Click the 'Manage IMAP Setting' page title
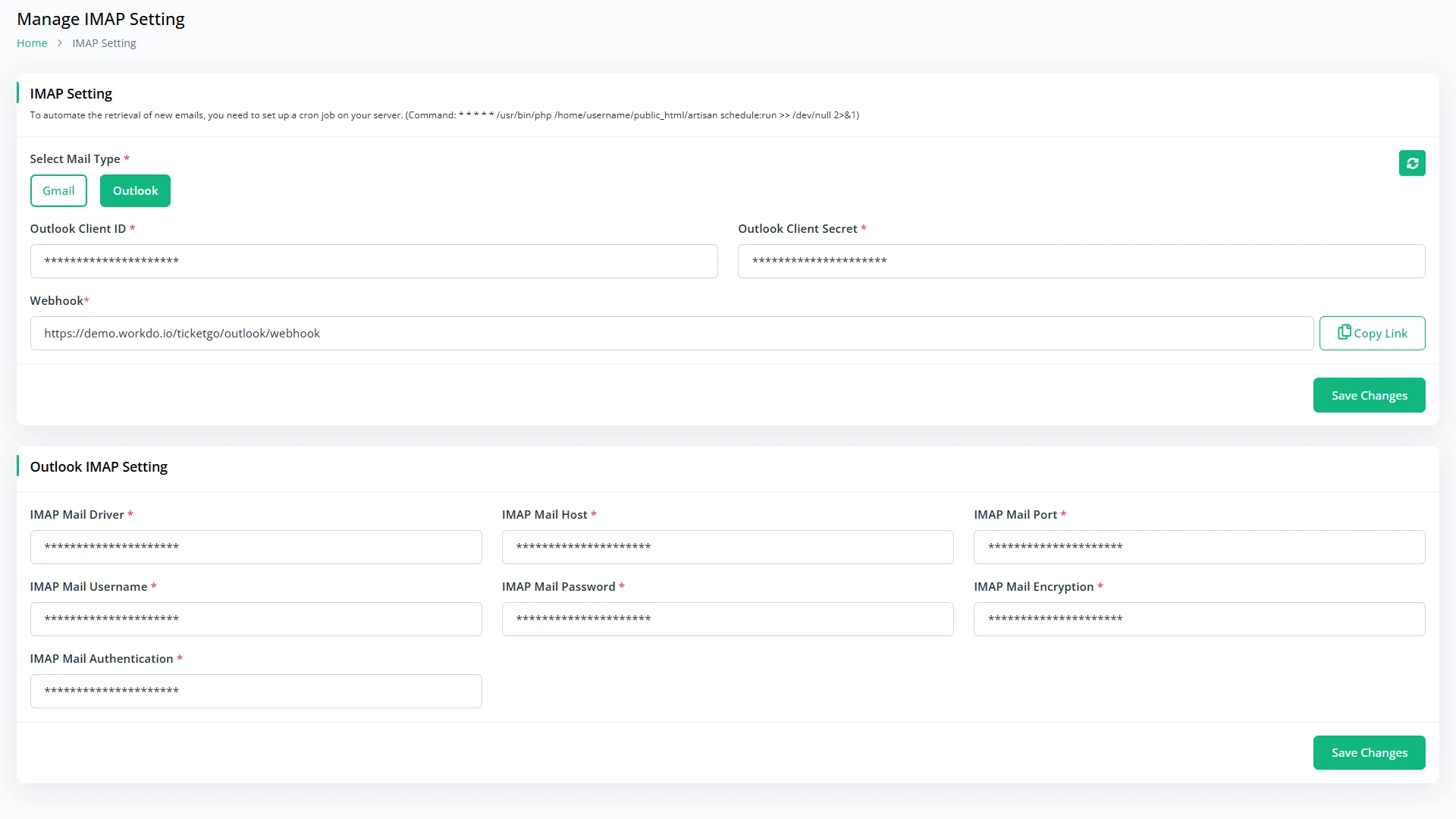Image resolution: width=1456 pixels, height=819 pixels. click(101, 19)
